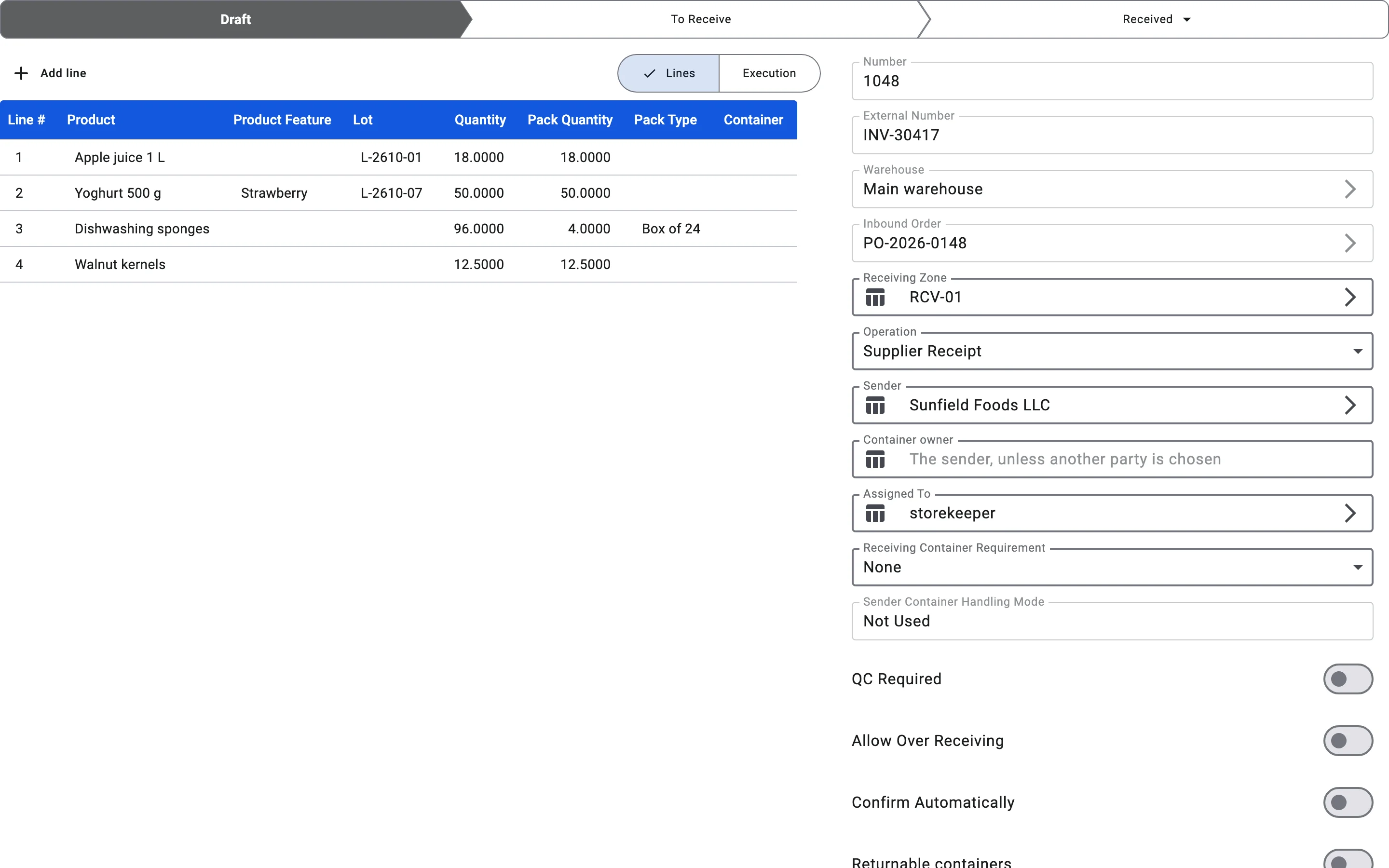Click the checkmark icon on Lines segment

pyautogui.click(x=649, y=73)
